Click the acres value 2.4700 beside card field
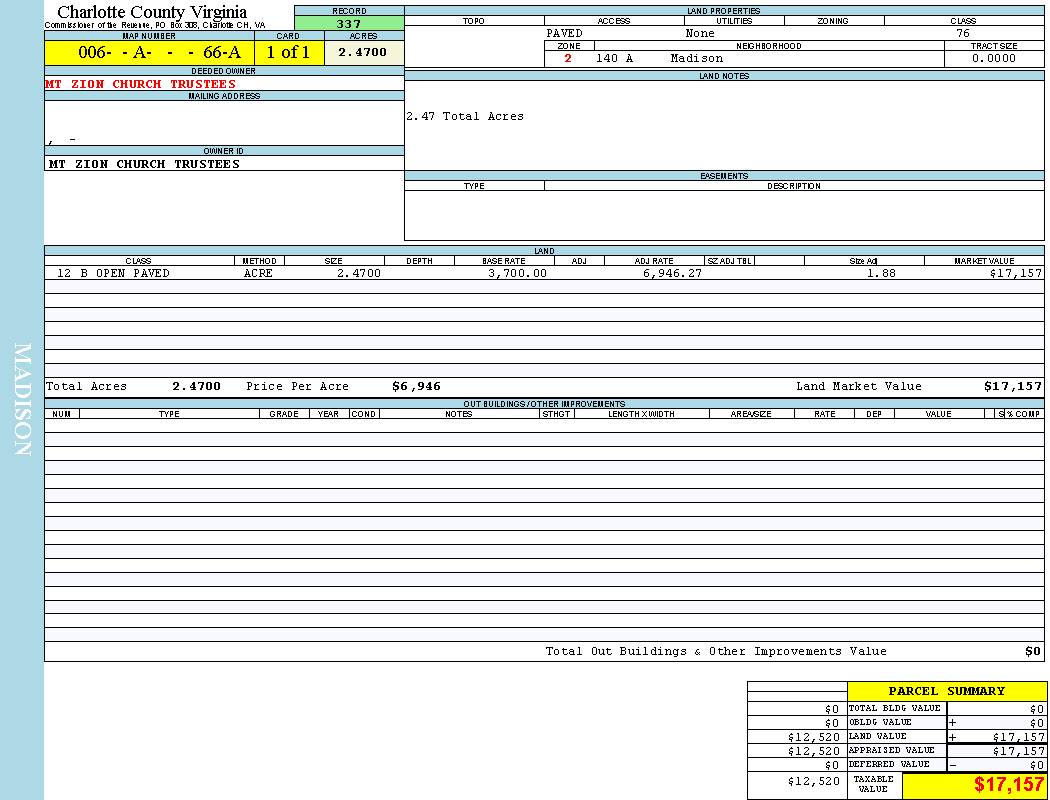The width and height of the screenshot is (1050, 800). coord(362,53)
